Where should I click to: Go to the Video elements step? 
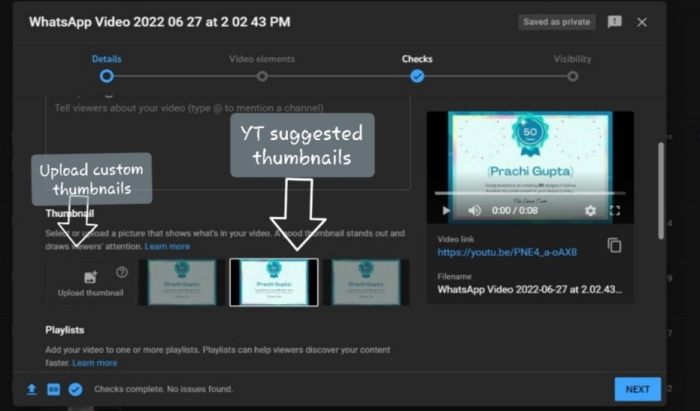point(262,76)
